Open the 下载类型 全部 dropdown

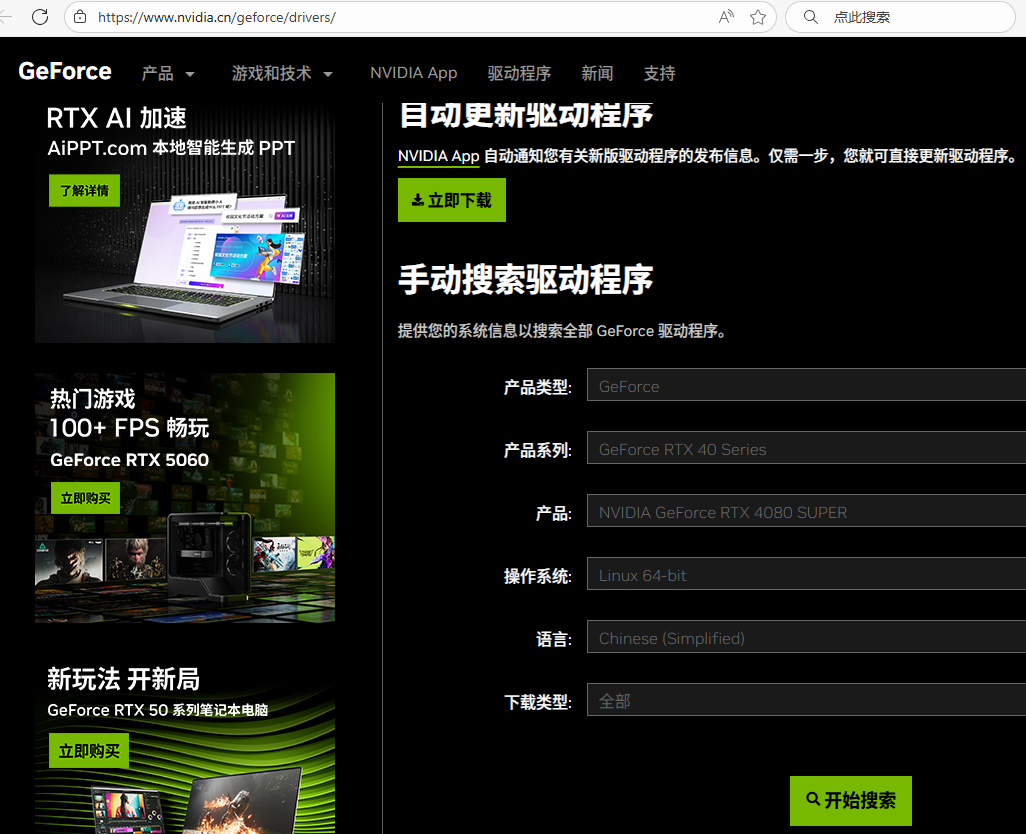806,700
